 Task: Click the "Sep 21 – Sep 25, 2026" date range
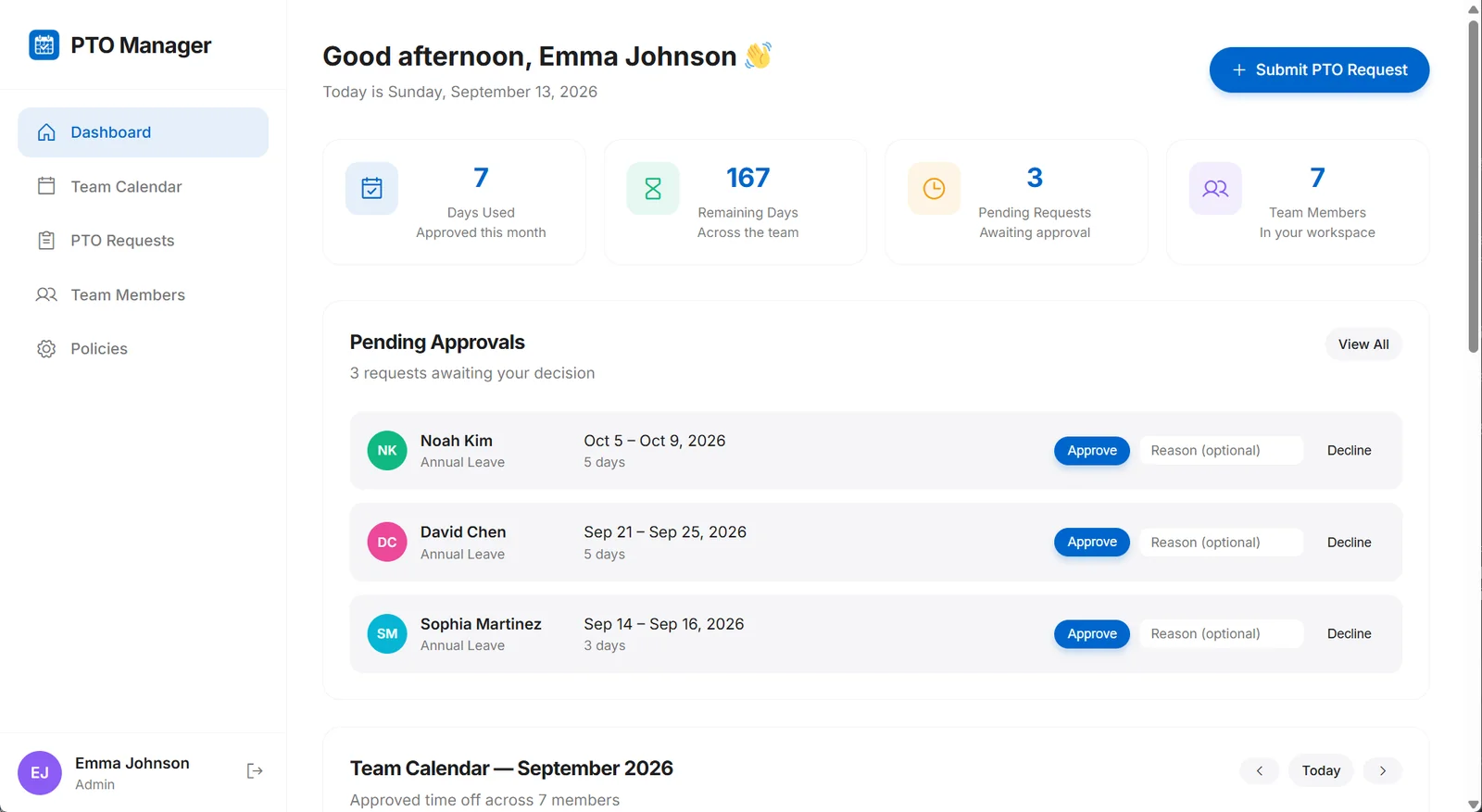[665, 532]
